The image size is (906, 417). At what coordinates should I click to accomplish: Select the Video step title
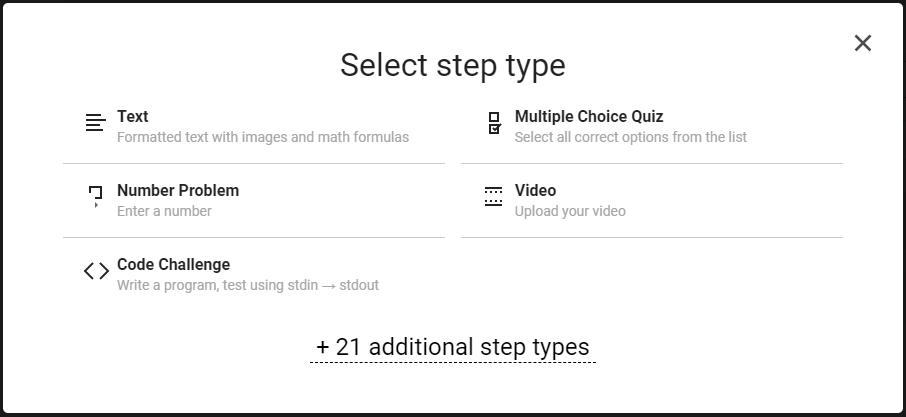[535, 191]
